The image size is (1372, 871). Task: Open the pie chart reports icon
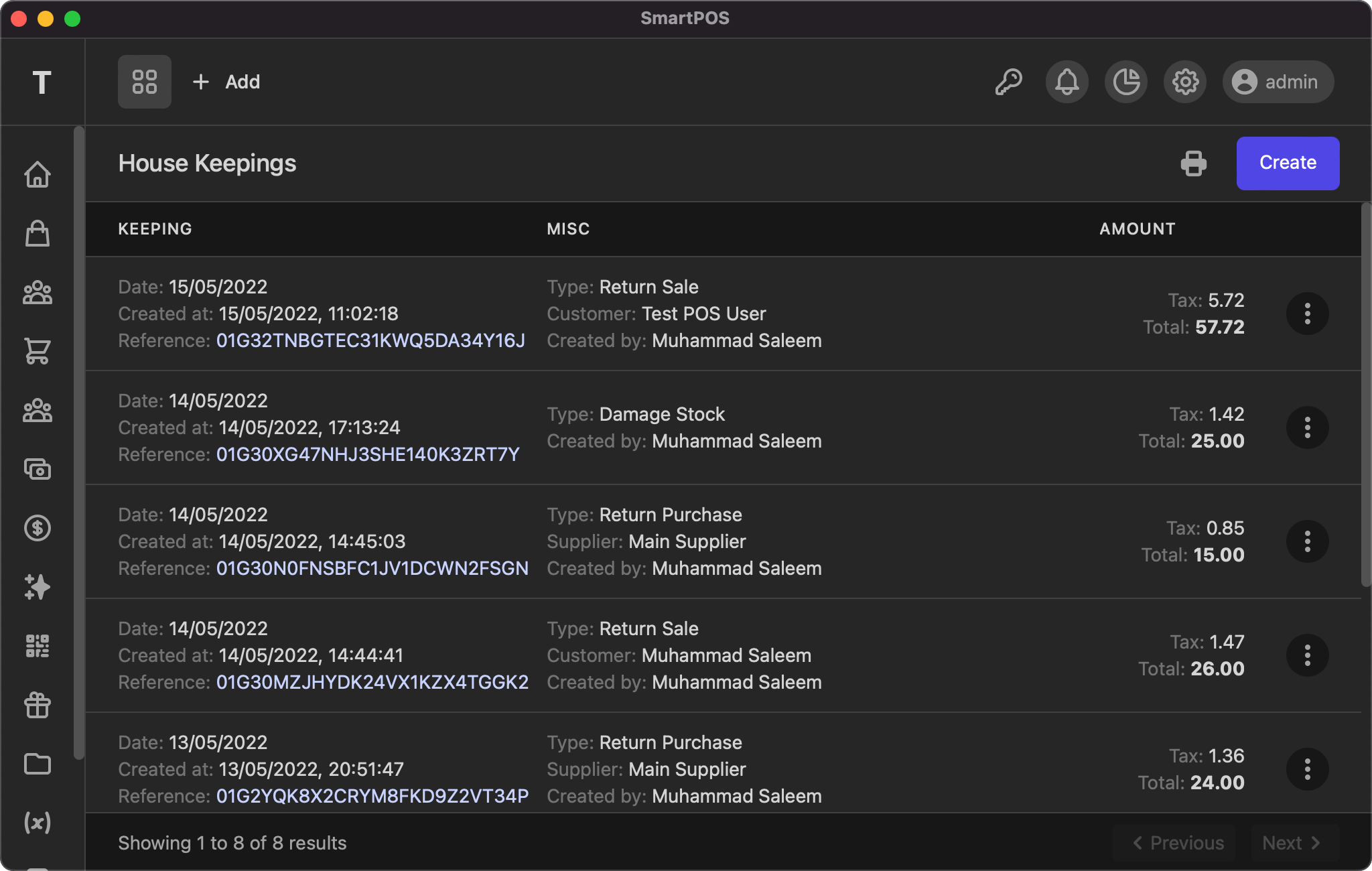1126,82
